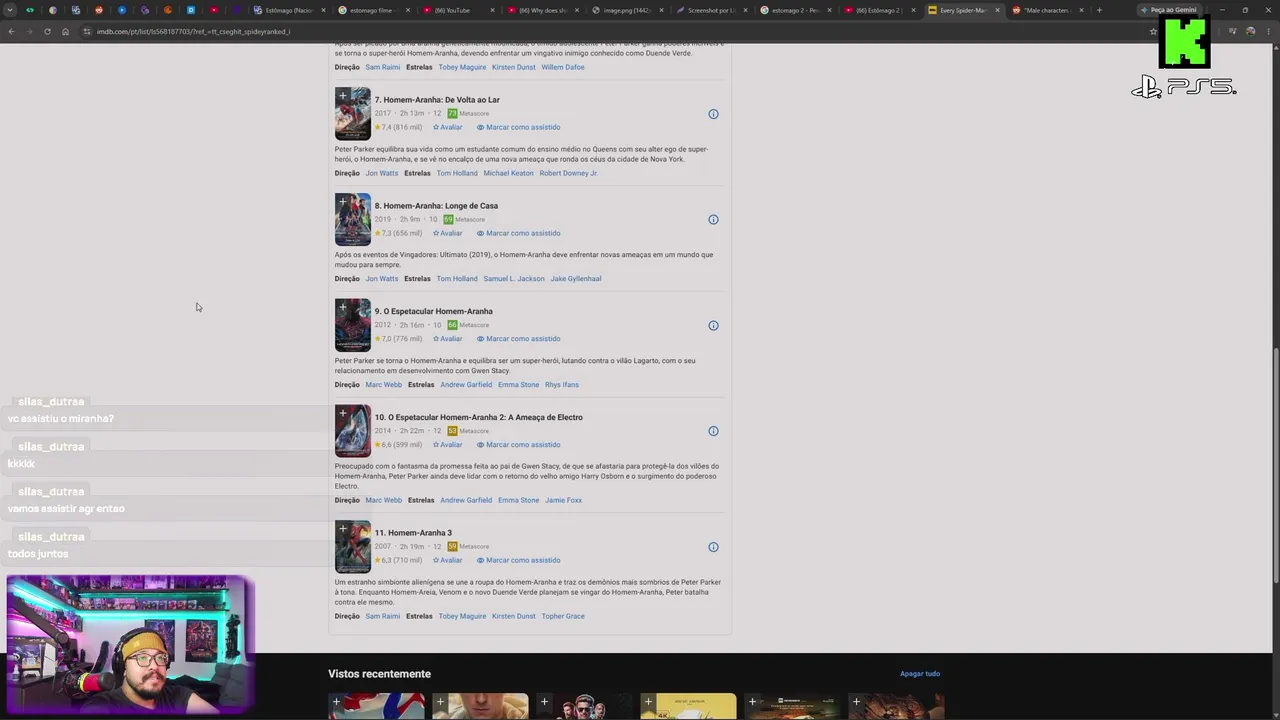The height and width of the screenshot is (720, 1280).
Task: Open Jon Watts link under De Volta ao Lar
Action: tap(381, 174)
